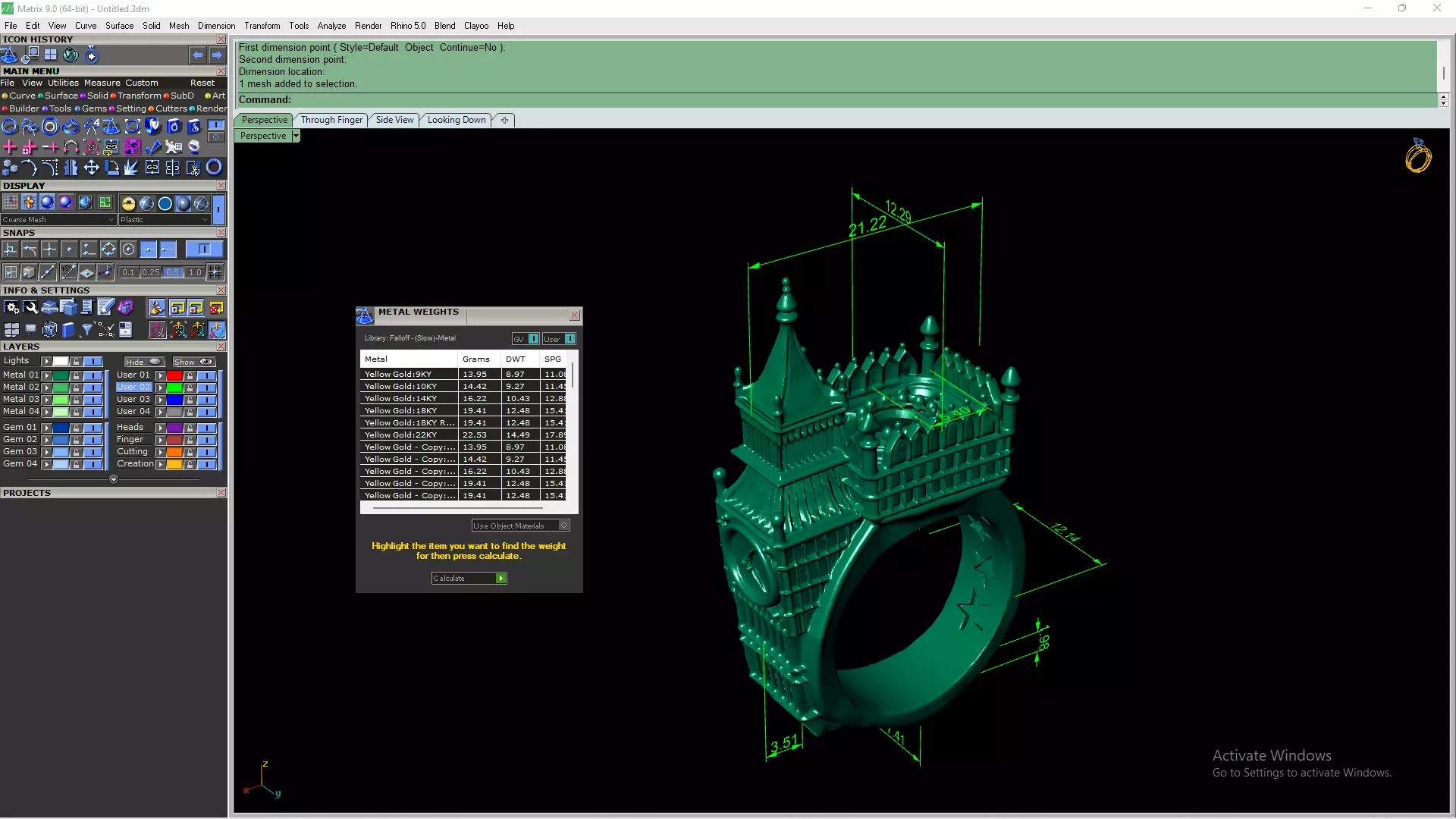Open the Plastic material dropdown

coord(205,220)
